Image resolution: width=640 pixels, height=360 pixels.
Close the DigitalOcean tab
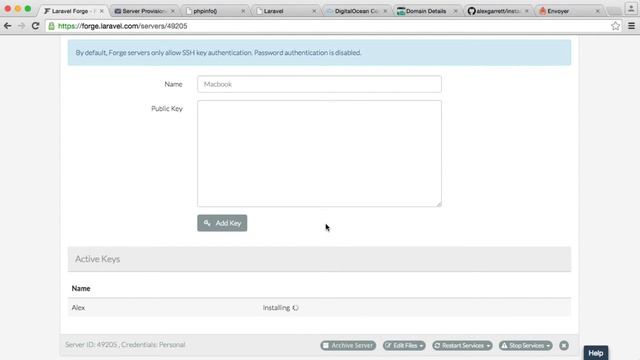tap(385, 11)
